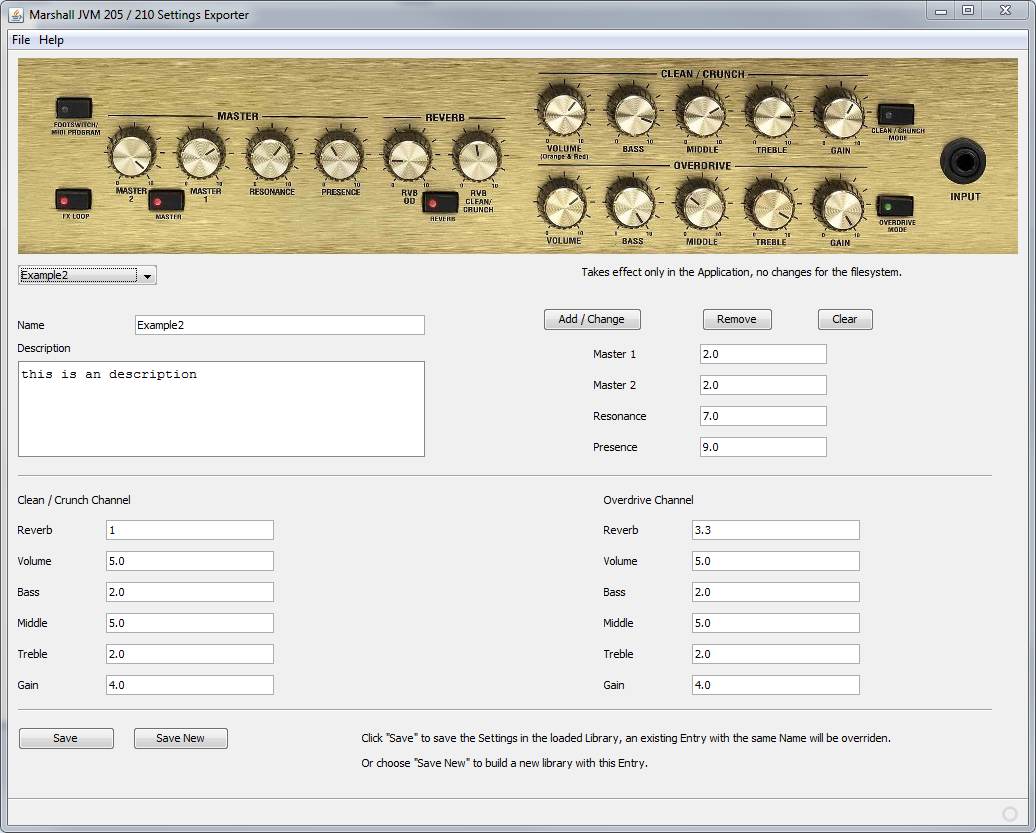The image size is (1036, 833).
Task: Focus Overdrive Bass field
Action: pos(776,592)
